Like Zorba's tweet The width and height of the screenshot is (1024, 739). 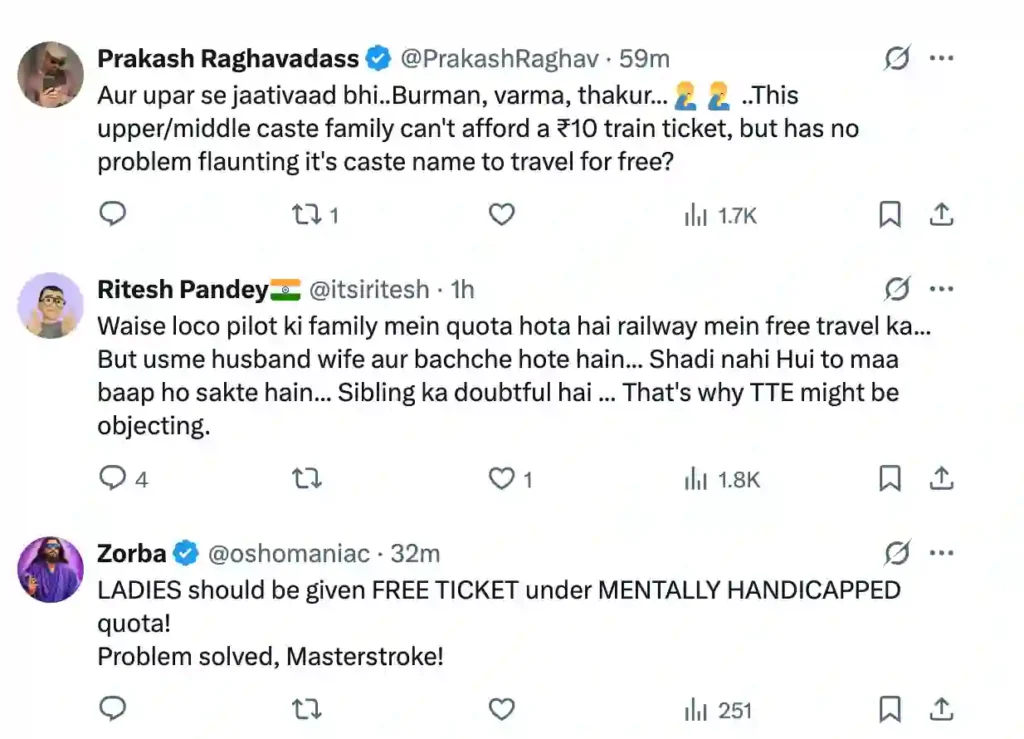[x=501, y=710]
